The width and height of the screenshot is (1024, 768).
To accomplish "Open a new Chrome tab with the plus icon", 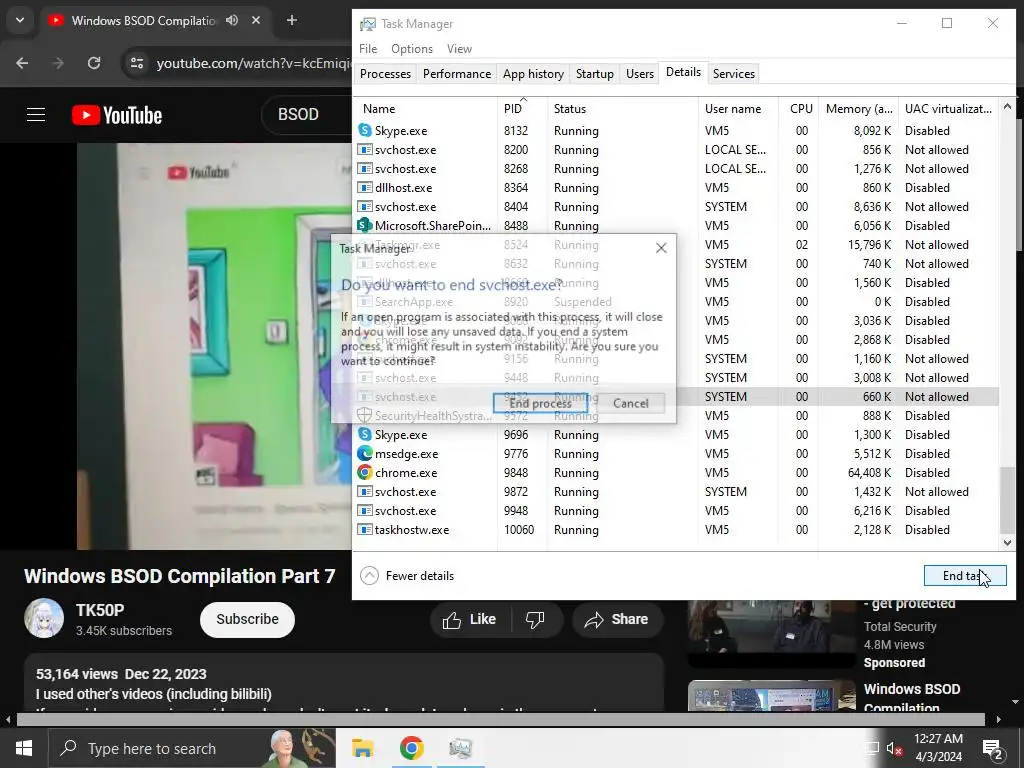I will [x=292, y=20].
